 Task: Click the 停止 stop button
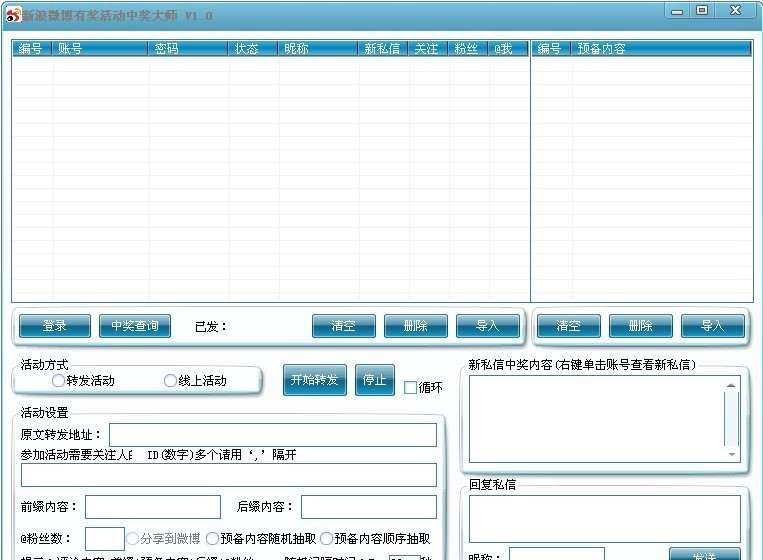coord(375,379)
